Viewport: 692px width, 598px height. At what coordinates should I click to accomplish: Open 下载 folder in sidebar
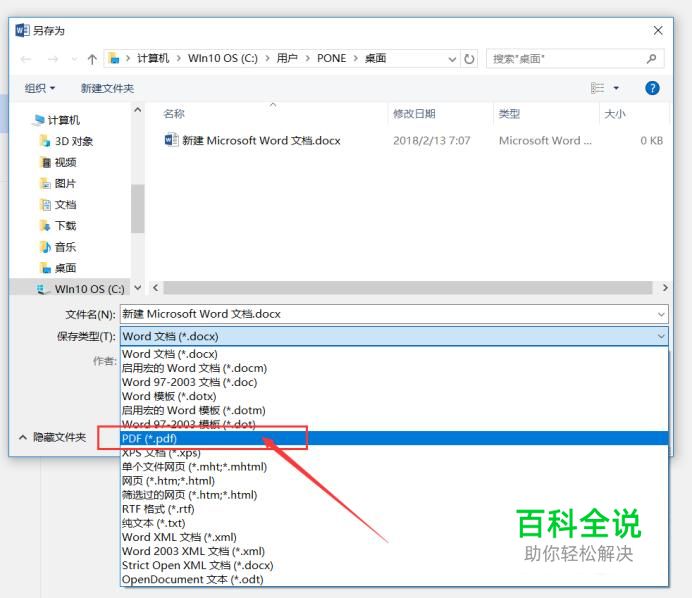click(58, 226)
